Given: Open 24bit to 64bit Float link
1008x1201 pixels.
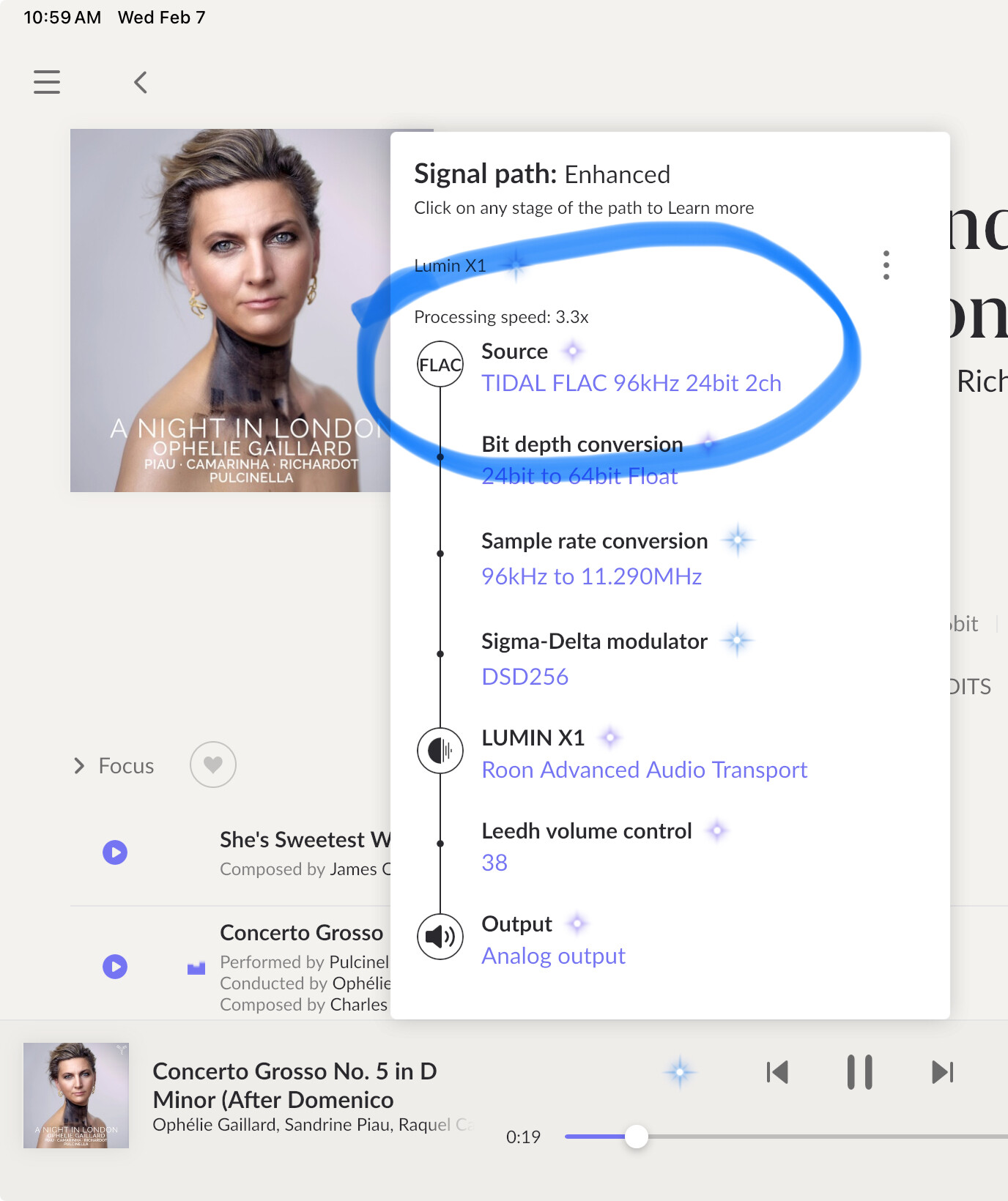Looking at the screenshot, I should pos(579,476).
